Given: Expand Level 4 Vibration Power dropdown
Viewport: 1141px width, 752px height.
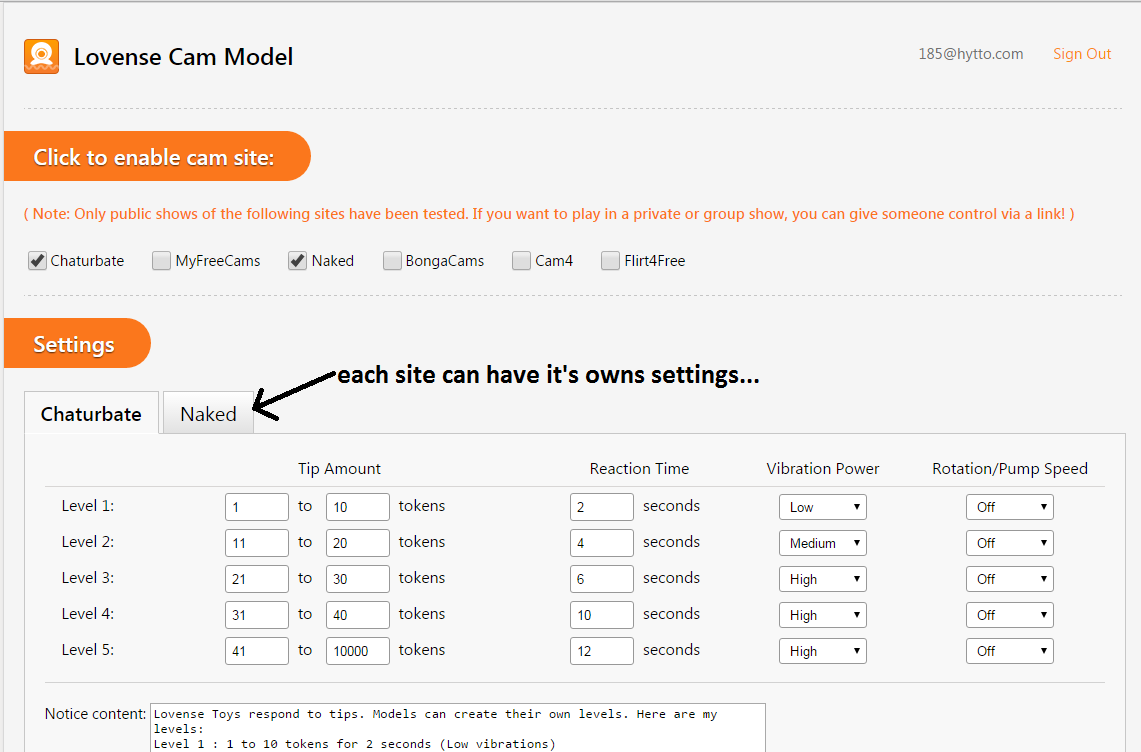Looking at the screenshot, I should (x=822, y=615).
